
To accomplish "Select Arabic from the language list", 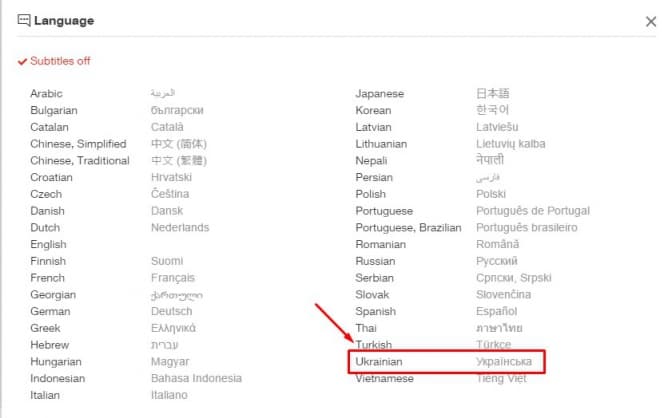I will coord(46,93).
